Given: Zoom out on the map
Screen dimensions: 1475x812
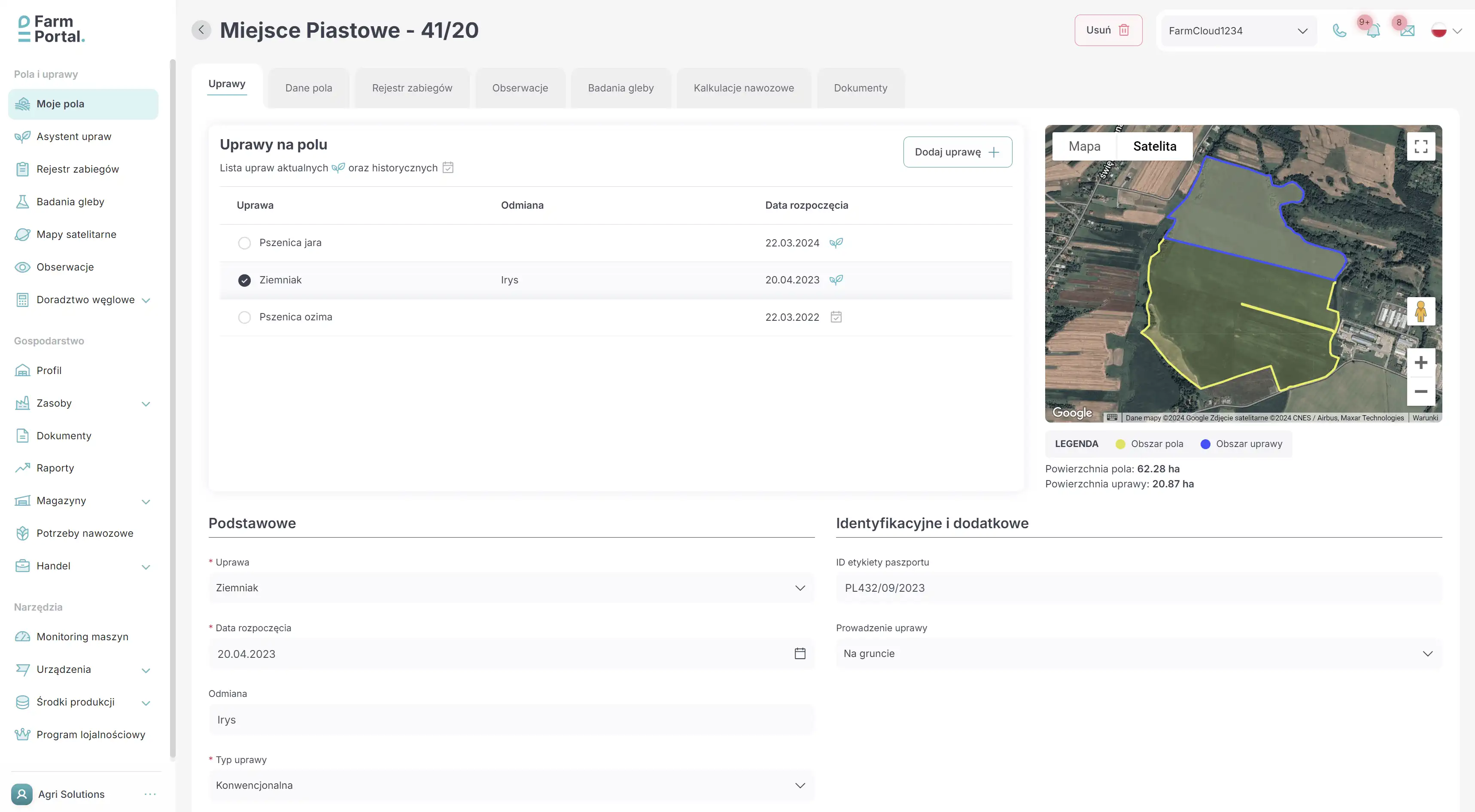Looking at the screenshot, I should (1420, 391).
